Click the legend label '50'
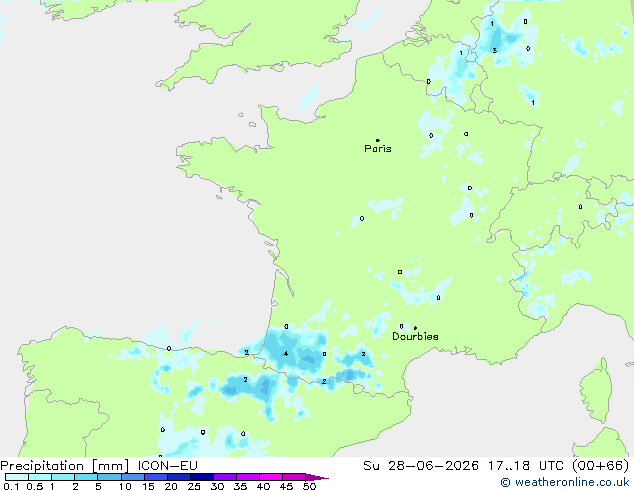The width and height of the screenshot is (634, 490). pyautogui.click(x=309, y=486)
